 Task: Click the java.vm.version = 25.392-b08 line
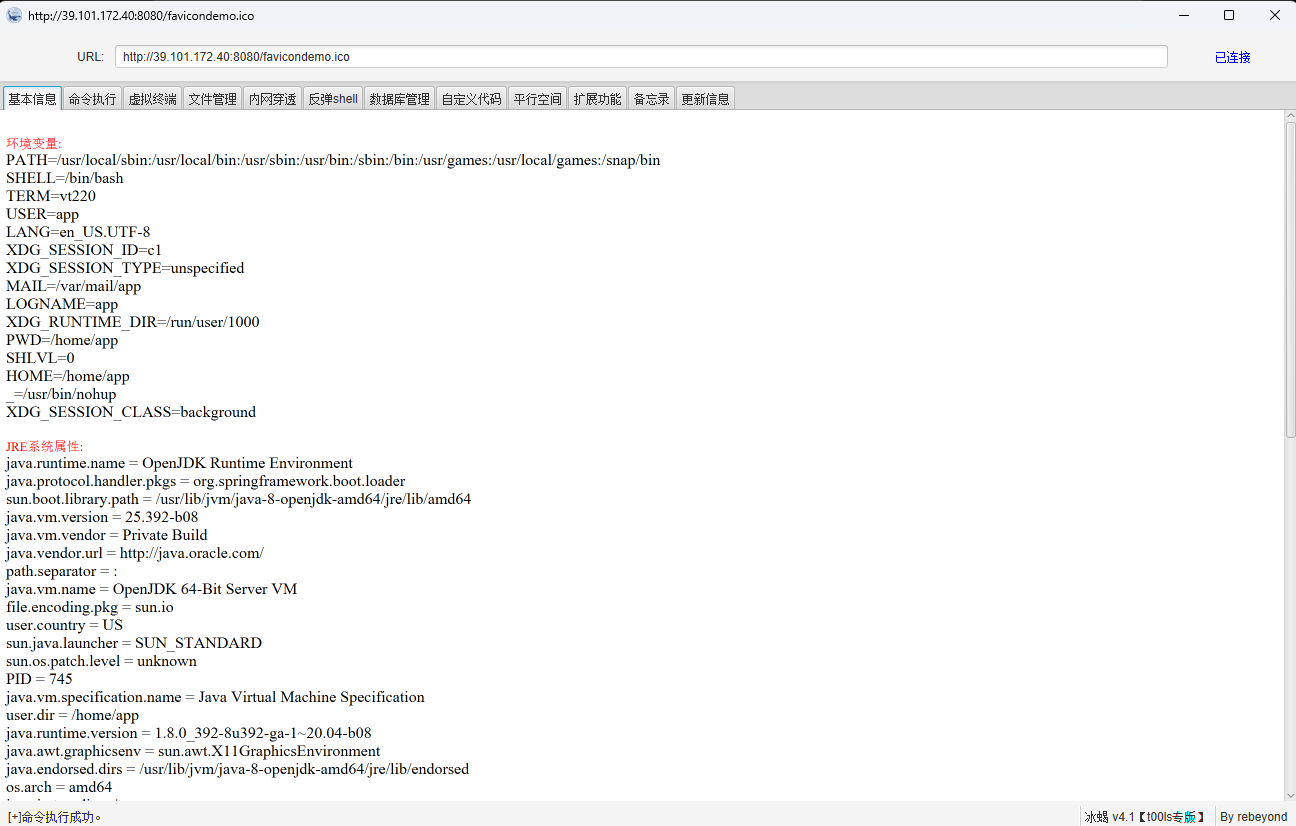(102, 517)
